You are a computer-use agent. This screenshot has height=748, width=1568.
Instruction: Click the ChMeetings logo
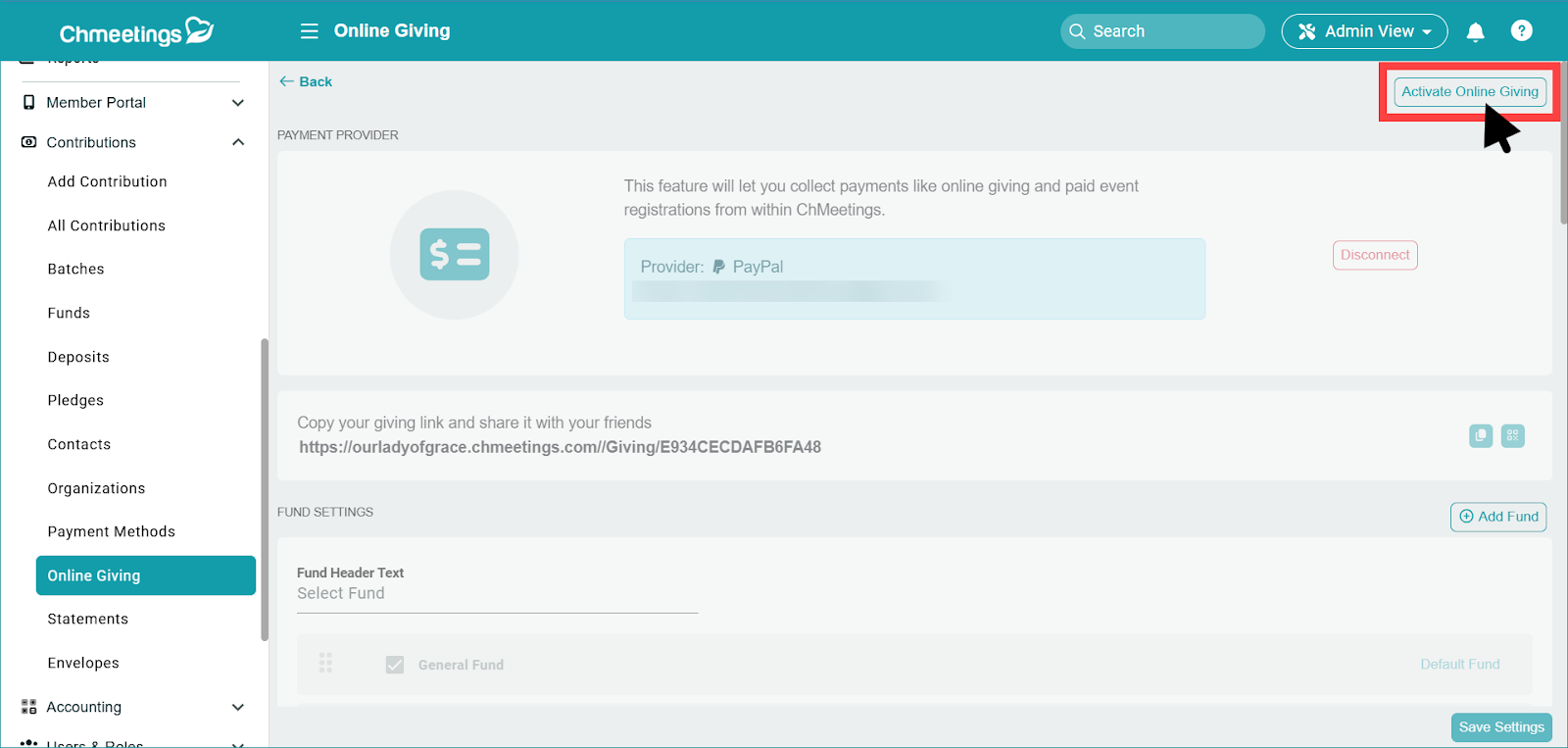tap(135, 32)
